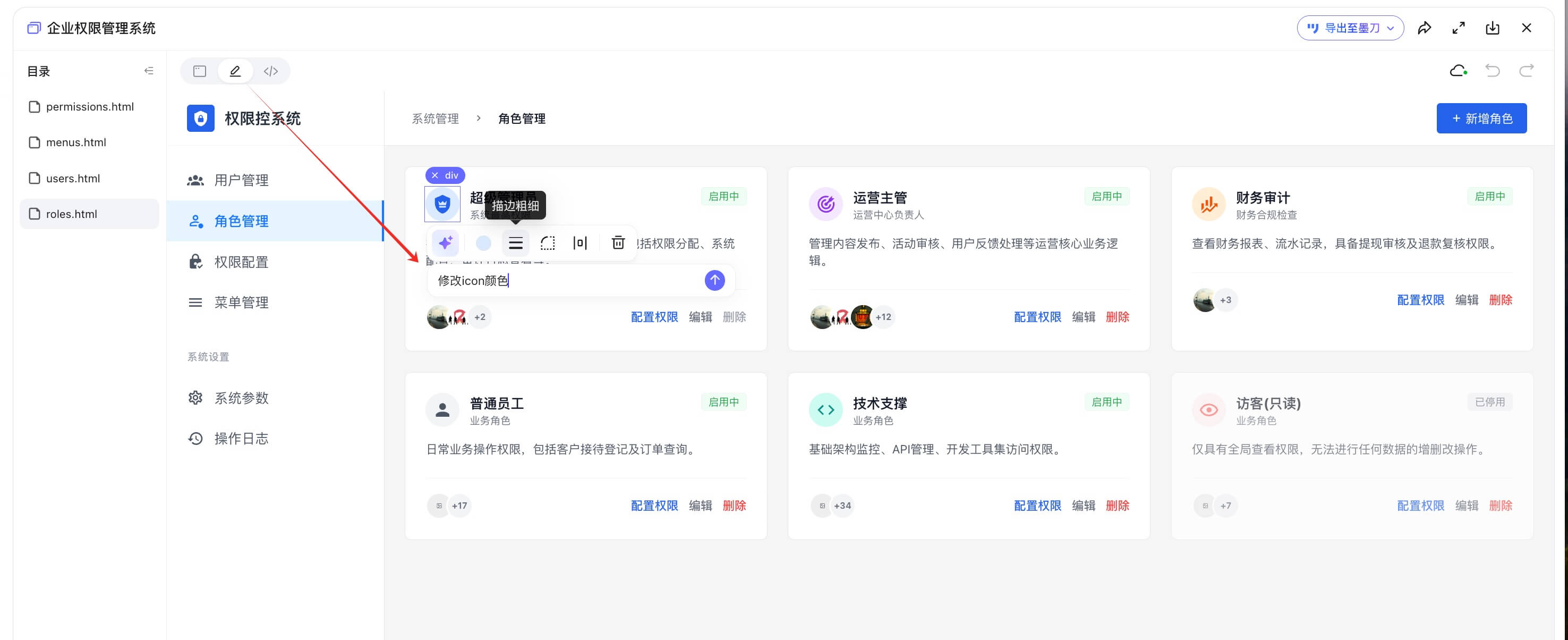Screen dimensions: 1568x640
Task: Click the share arrow icon
Action: point(1425,28)
